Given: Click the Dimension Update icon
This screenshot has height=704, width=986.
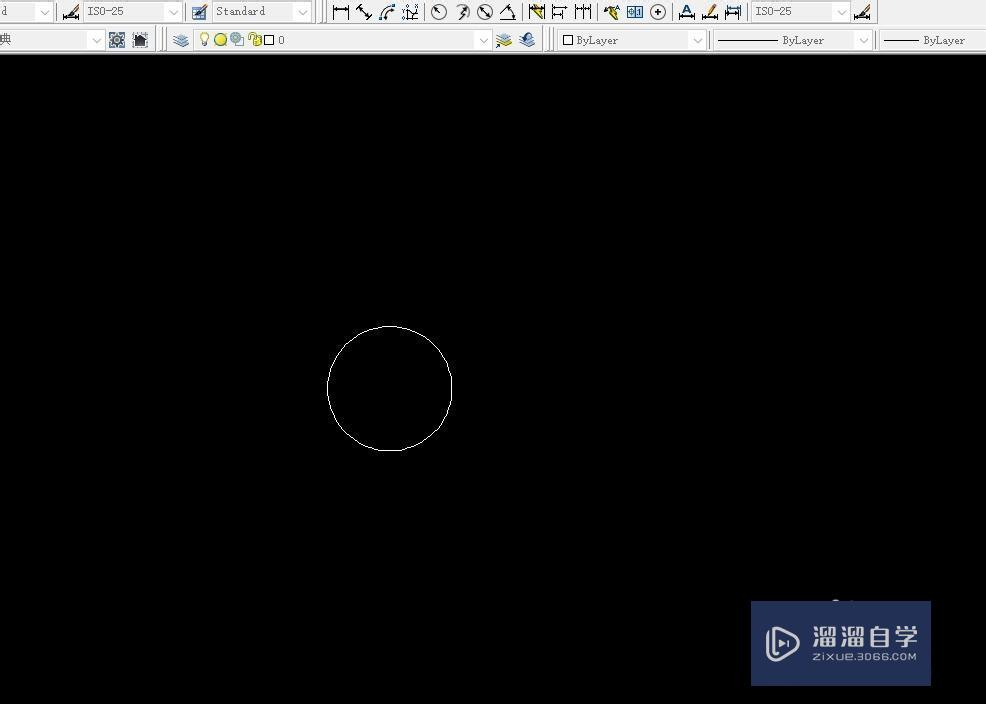Looking at the screenshot, I should (733, 12).
